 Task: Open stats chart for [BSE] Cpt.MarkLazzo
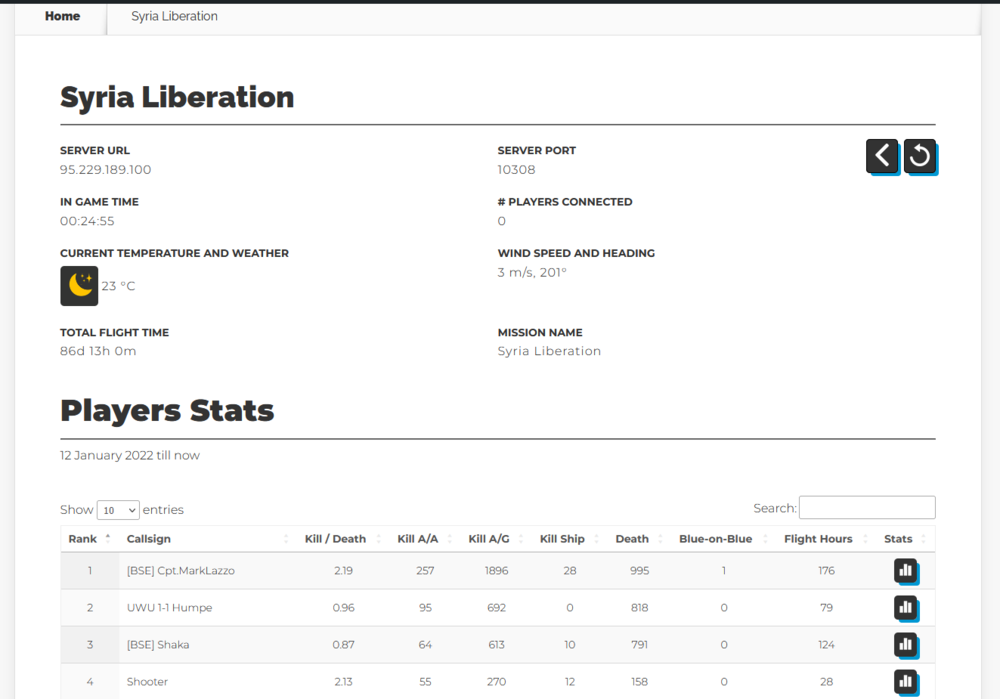click(x=906, y=571)
